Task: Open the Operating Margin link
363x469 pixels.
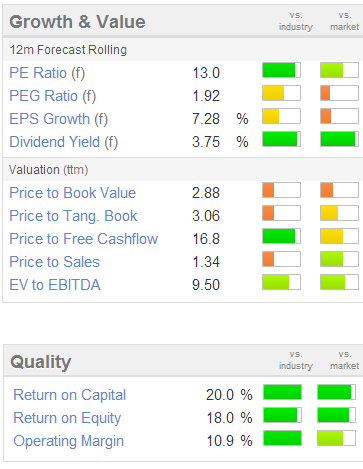Action: coord(68,441)
